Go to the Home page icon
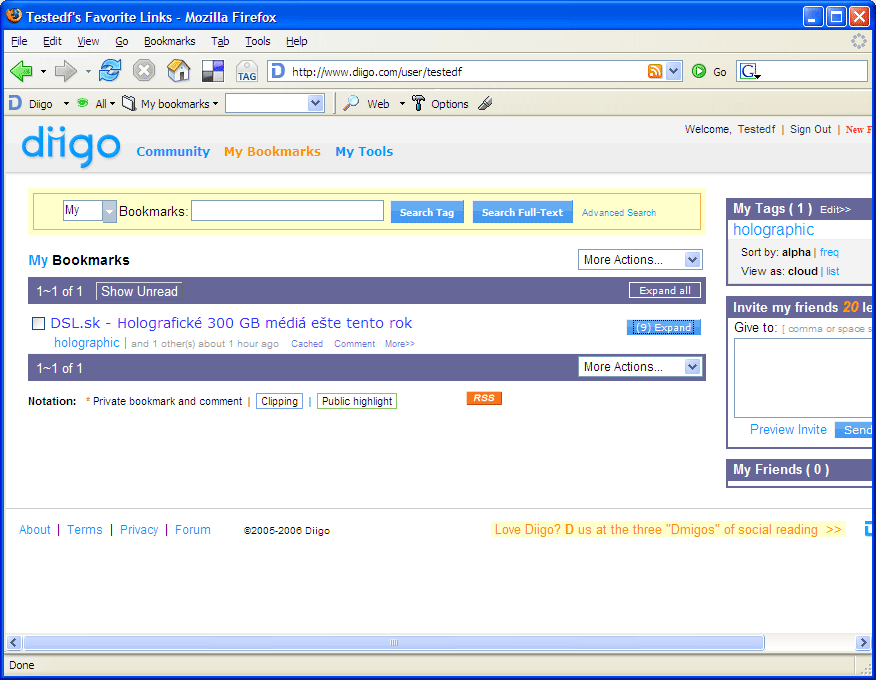 click(x=179, y=71)
